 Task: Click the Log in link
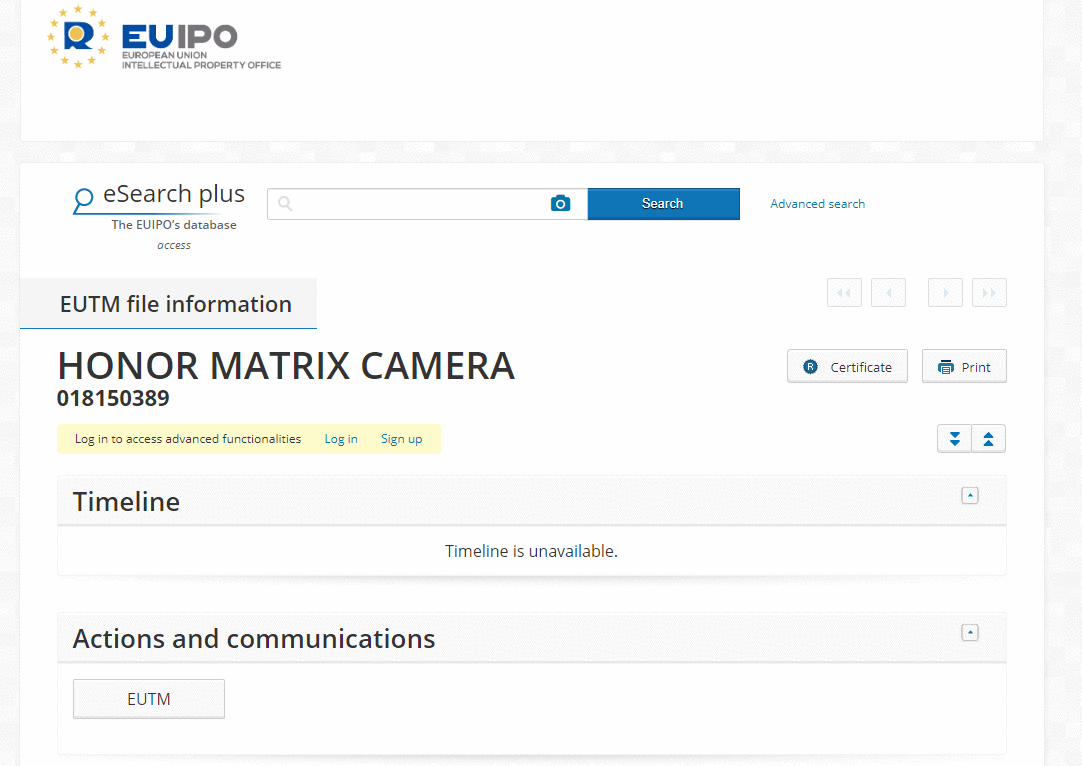341,439
